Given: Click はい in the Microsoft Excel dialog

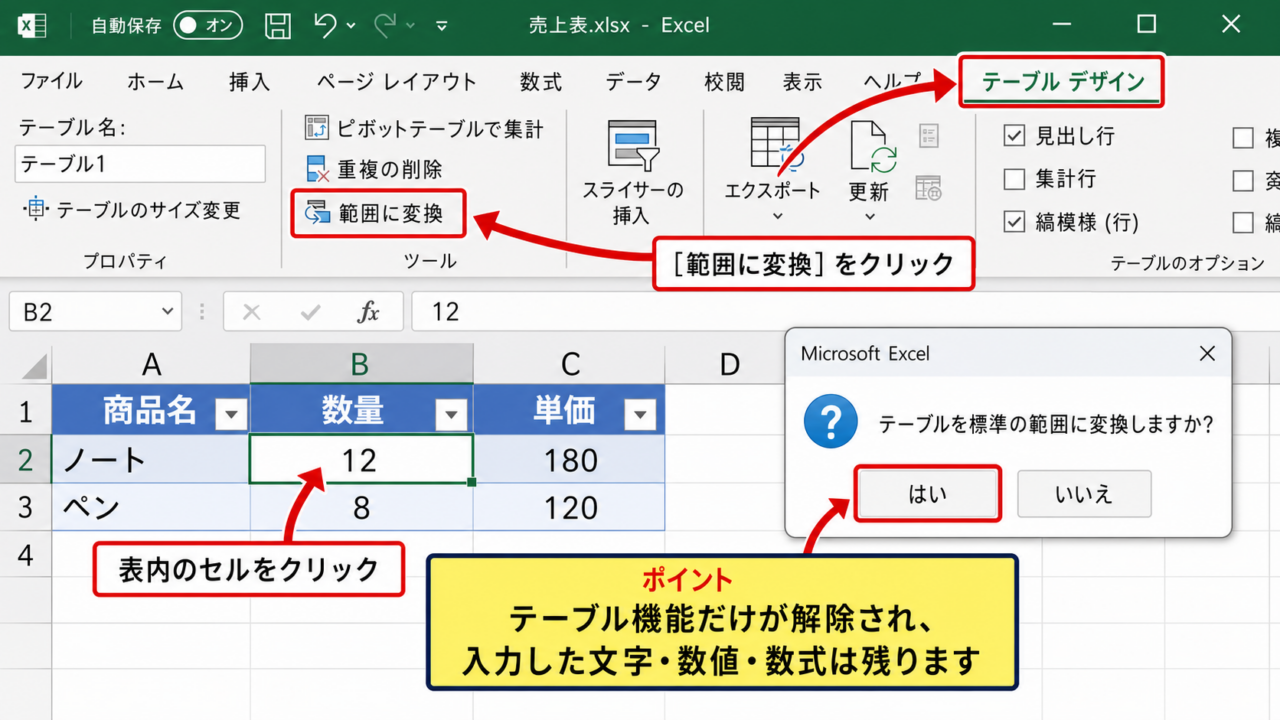Looking at the screenshot, I should click(928, 494).
